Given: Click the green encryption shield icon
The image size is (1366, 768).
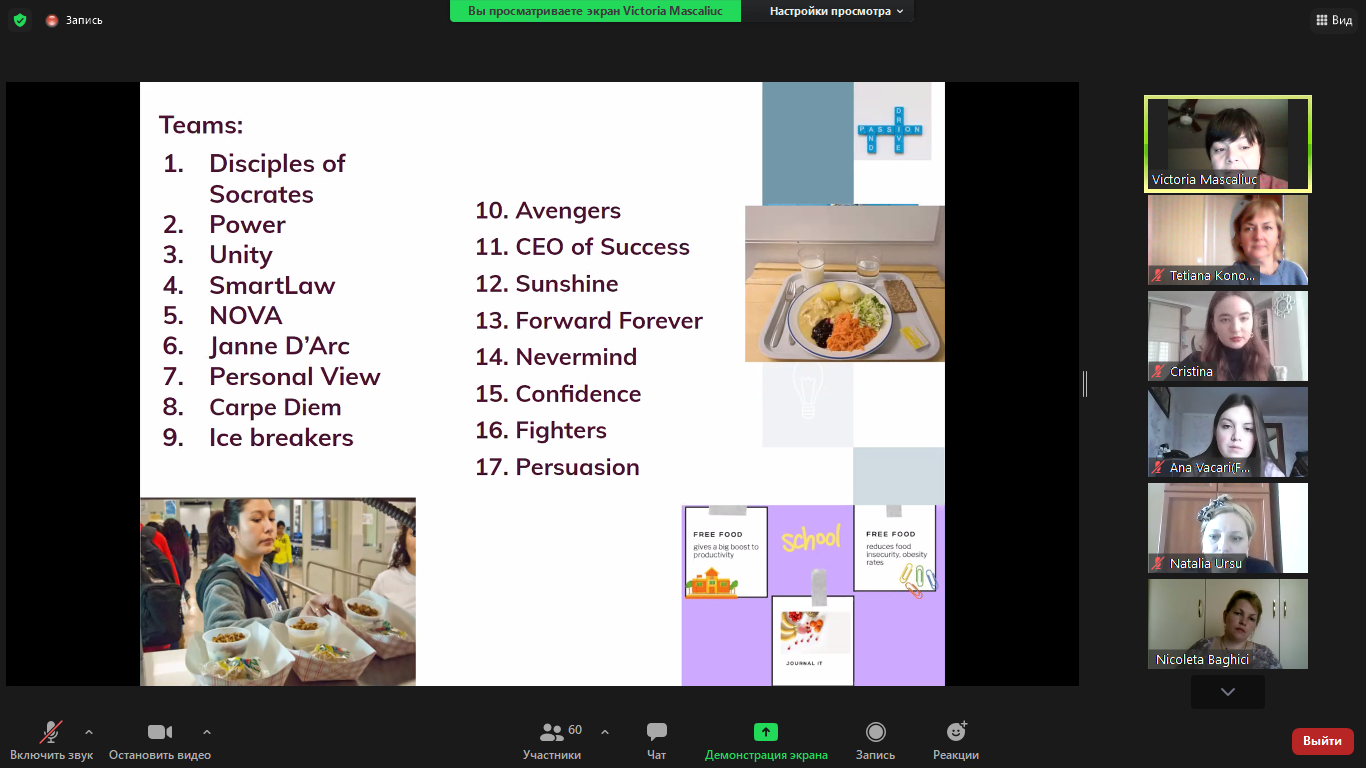Looking at the screenshot, I should tap(20, 20).
